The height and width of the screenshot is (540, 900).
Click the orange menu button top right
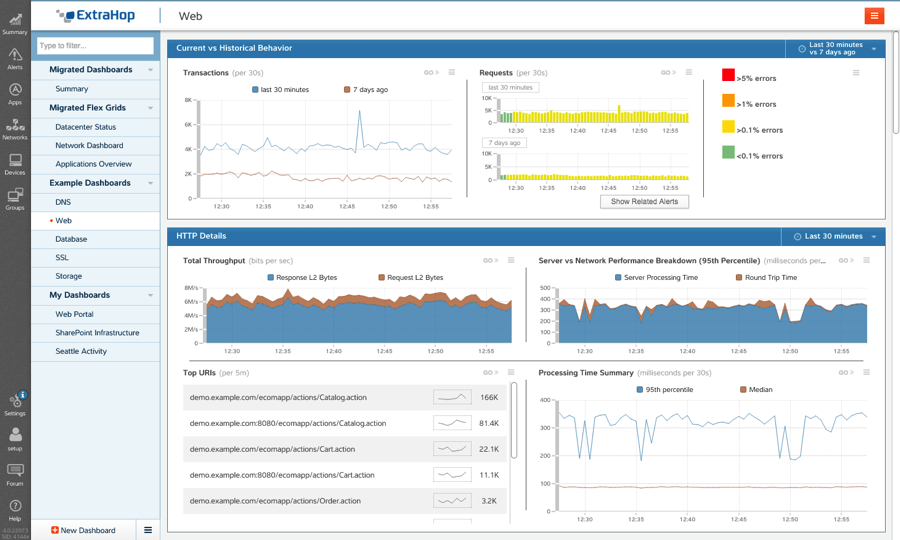874,16
